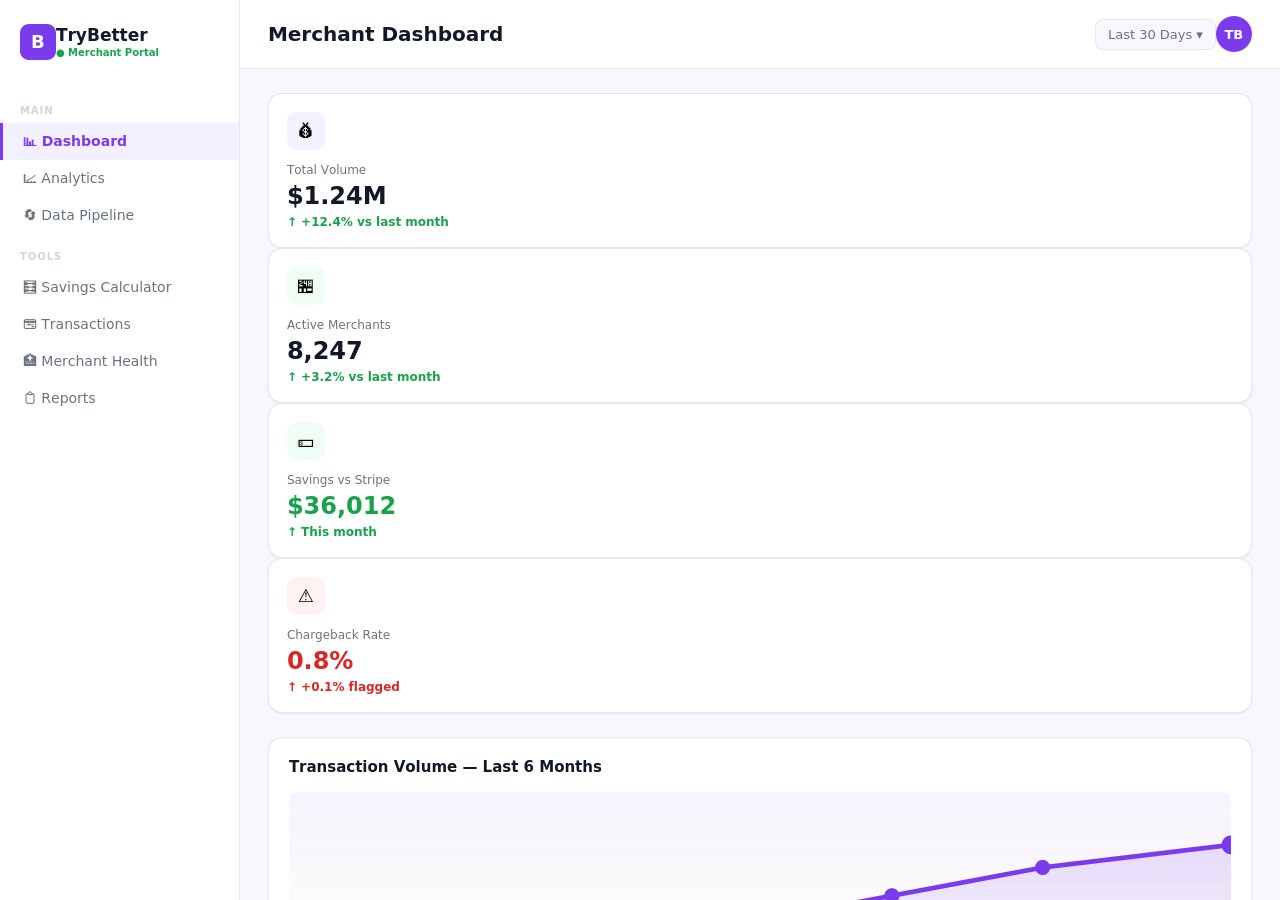
Task: Click the Savings Calculator sidebar icon
Action: coord(30,287)
